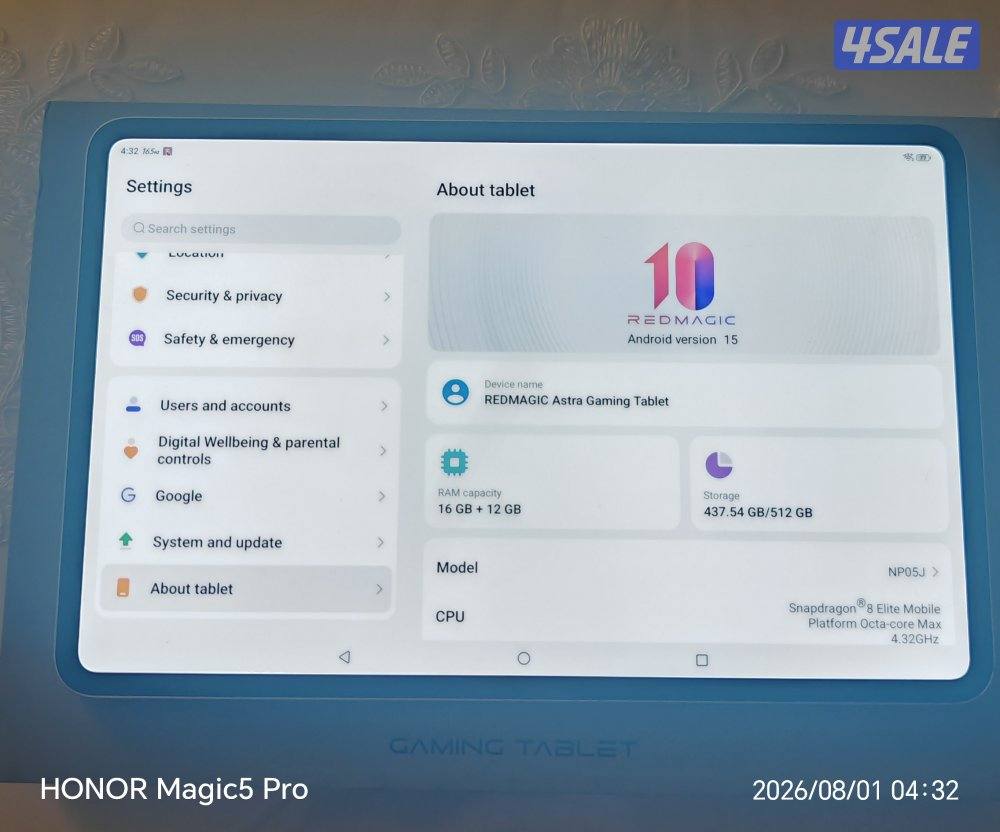Open Model NP05J chevron
This screenshot has height=832, width=1000.
click(x=935, y=572)
